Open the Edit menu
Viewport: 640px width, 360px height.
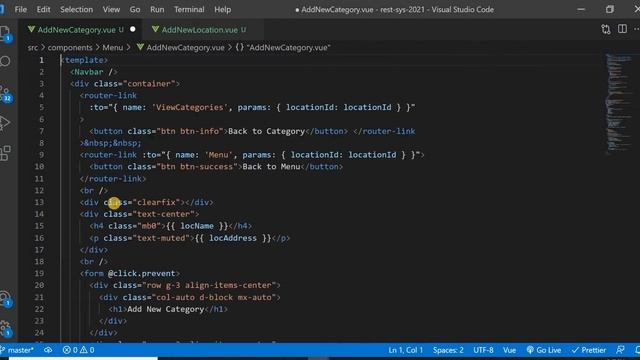pos(43,9)
